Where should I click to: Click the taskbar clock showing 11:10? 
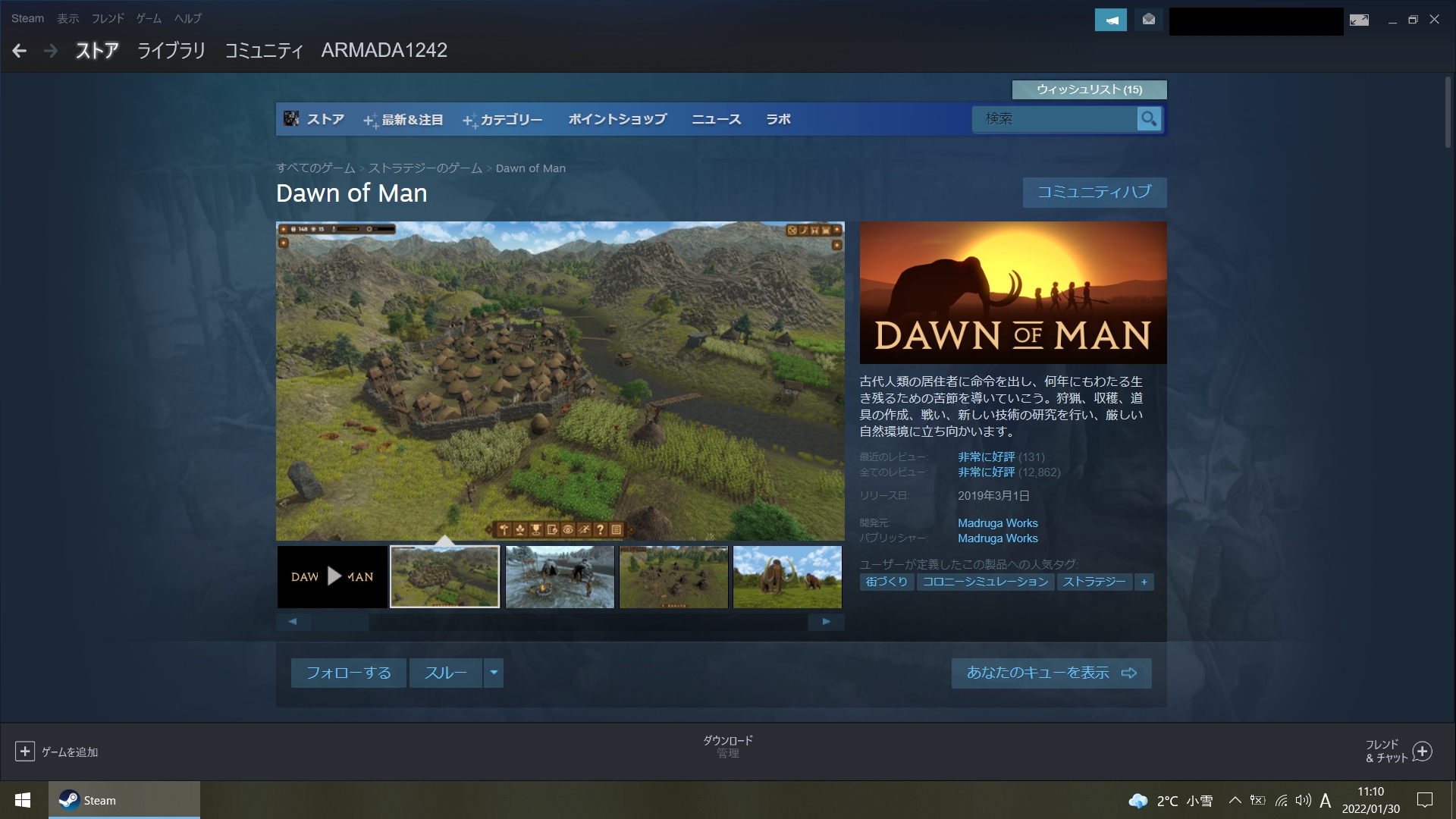point(1370,800)
